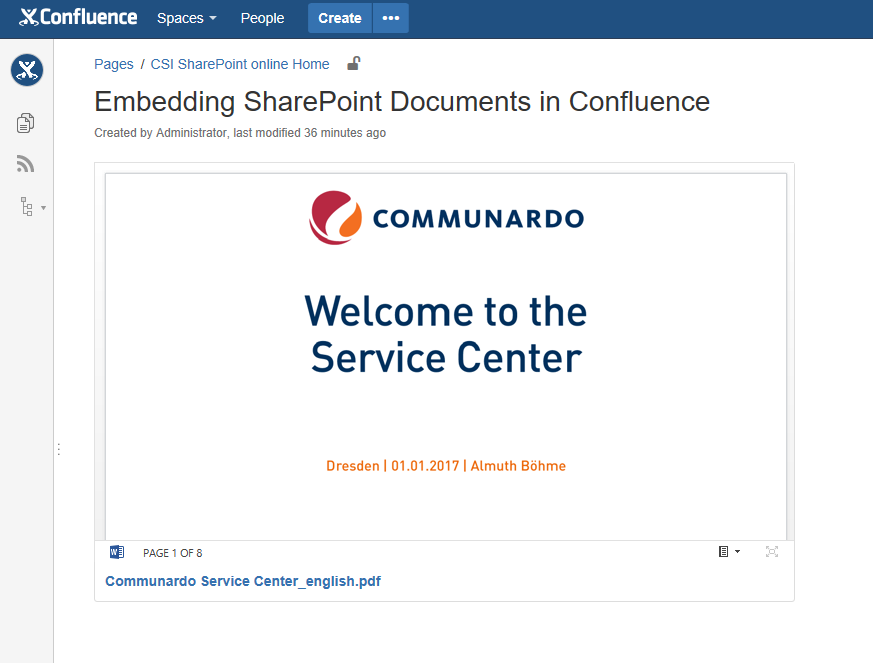The width and height of the screenshot is (873, 663).
Task: Open CSI SharePoint online Home breadcrumb
Action: [x=240, y=64]
